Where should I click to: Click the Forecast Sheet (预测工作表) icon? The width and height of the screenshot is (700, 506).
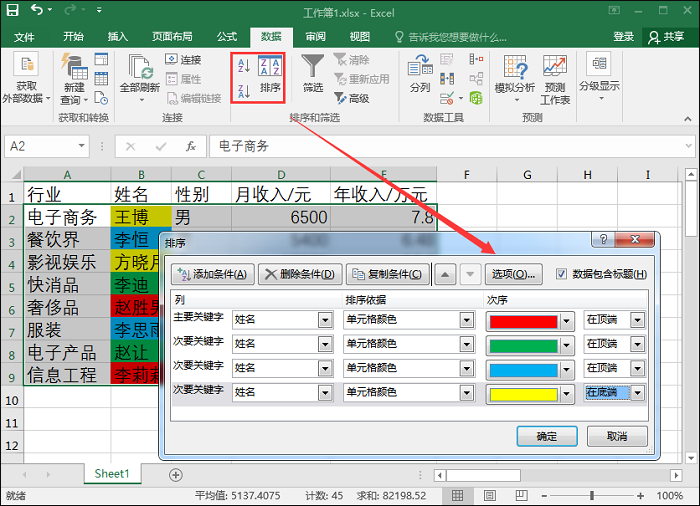(555, 78)
